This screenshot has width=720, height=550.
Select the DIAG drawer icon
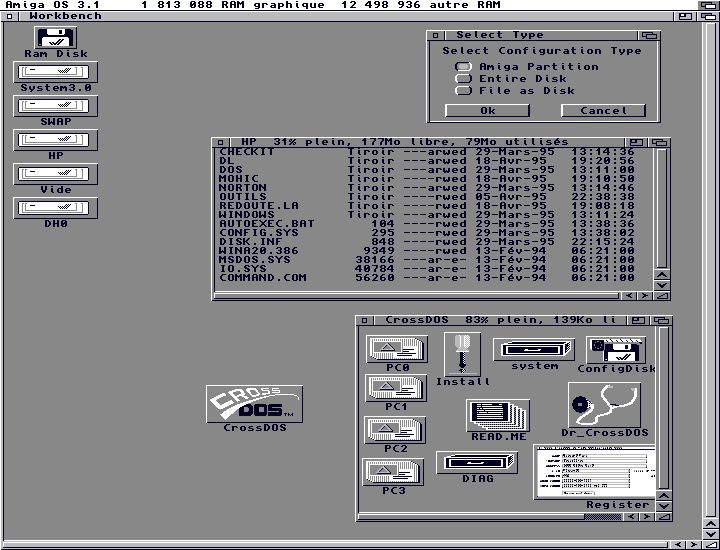477,463
